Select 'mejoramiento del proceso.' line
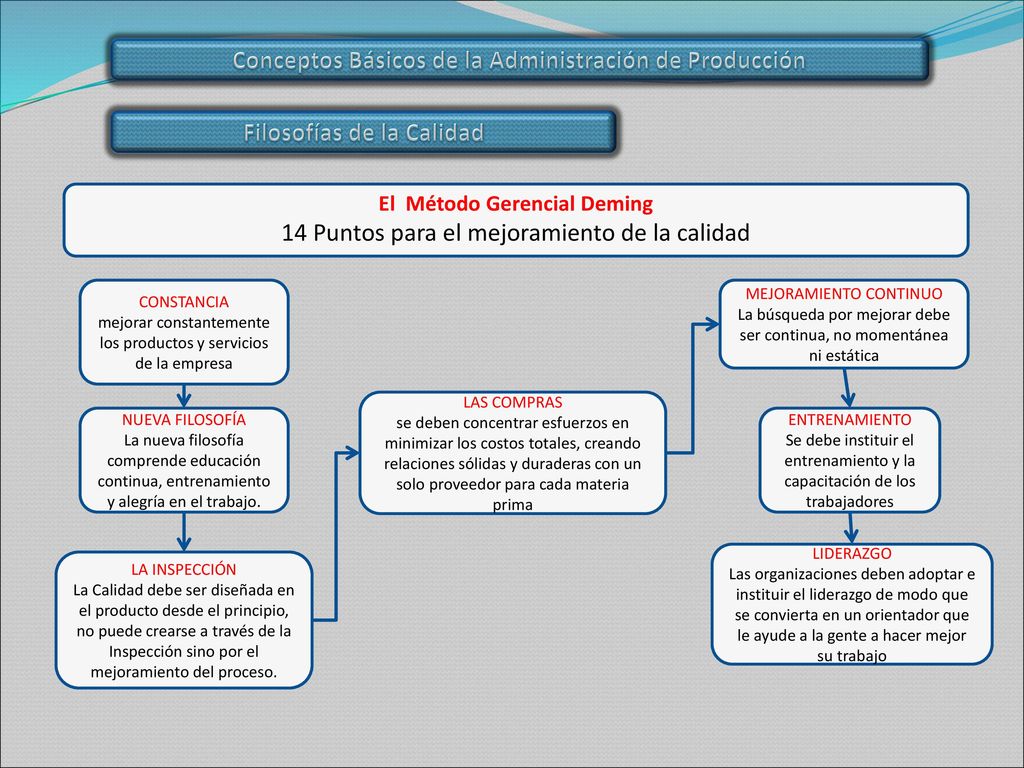The width and height of the screenshot is (1024, 768). click(184, 671)
